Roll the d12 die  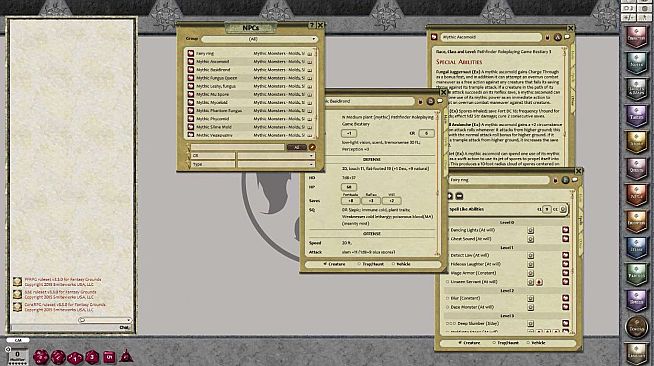[58, 357]
